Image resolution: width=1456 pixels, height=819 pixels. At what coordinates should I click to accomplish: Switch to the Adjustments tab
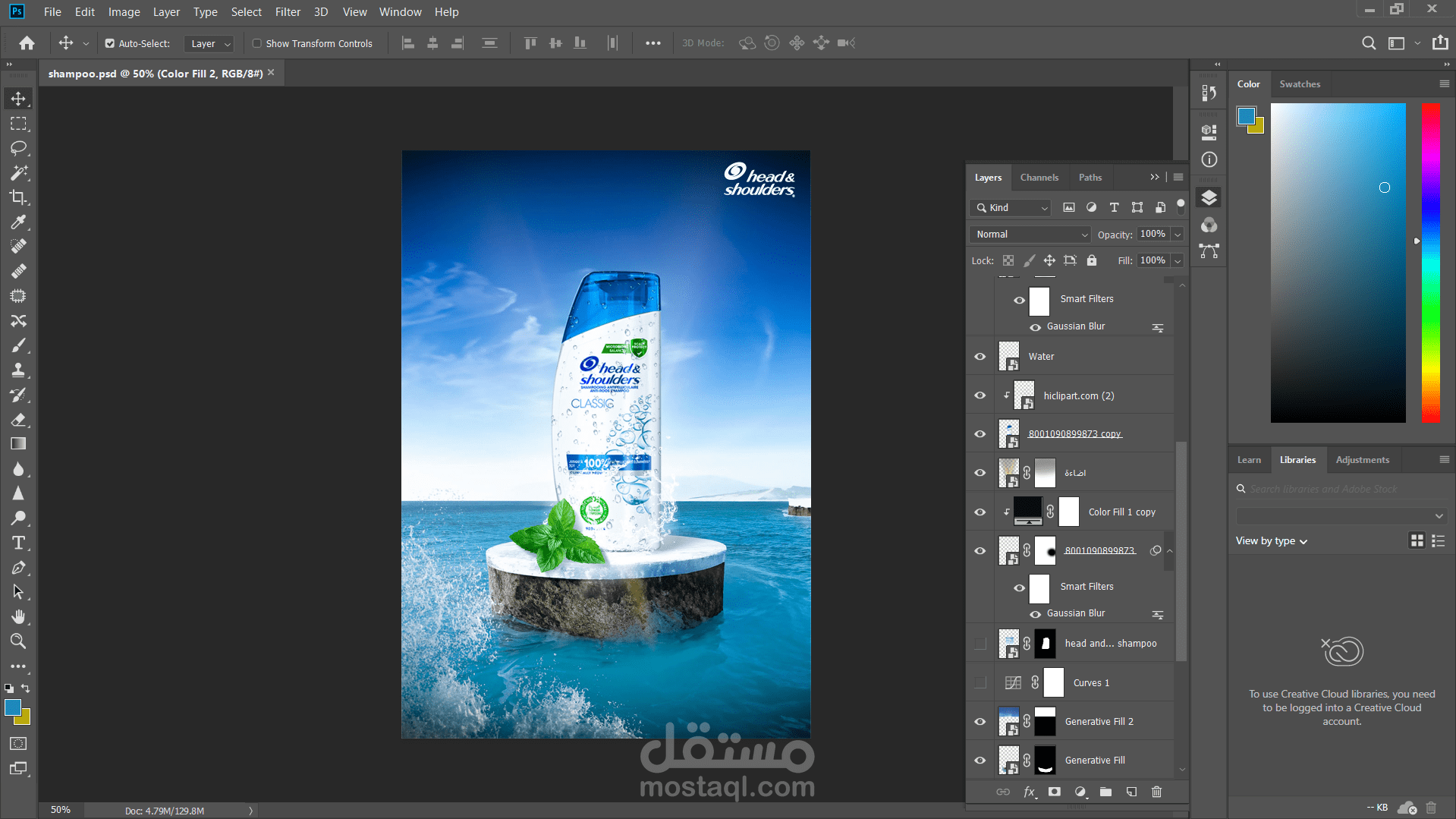tap(1363, 460)
